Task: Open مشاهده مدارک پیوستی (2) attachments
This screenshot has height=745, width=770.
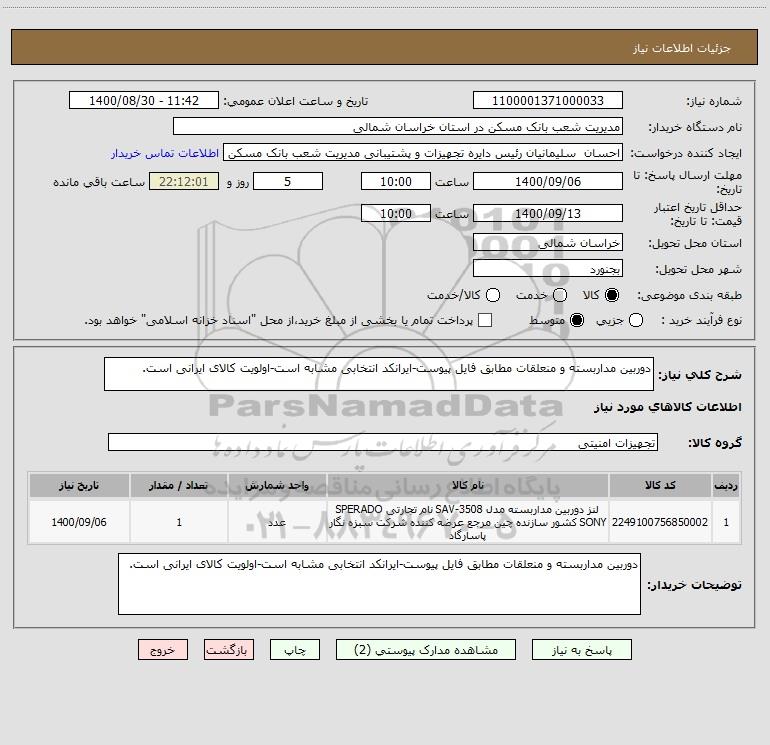Action: coord(426,650)
